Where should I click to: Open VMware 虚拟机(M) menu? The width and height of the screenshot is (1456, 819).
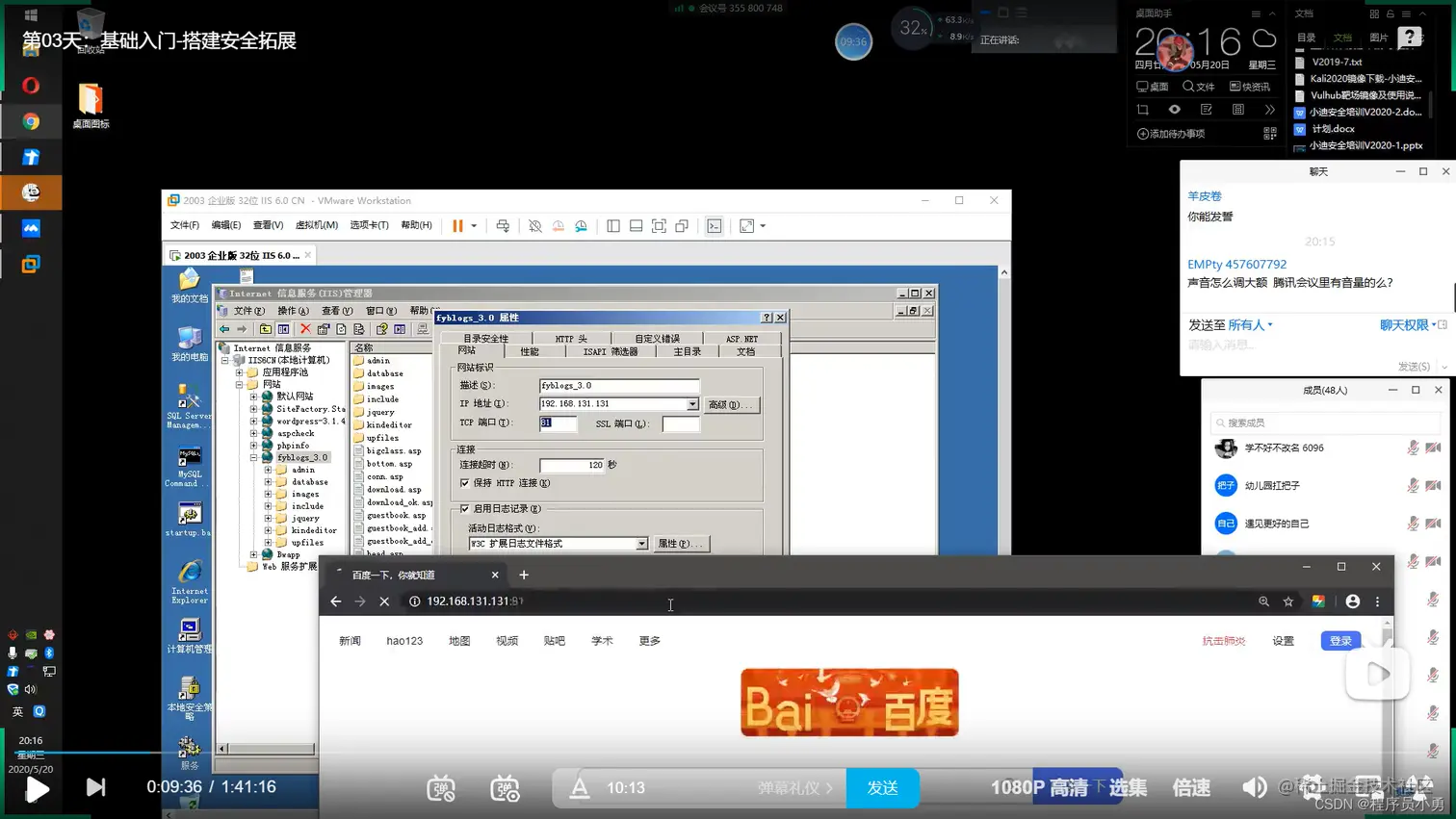coord(316,225)
